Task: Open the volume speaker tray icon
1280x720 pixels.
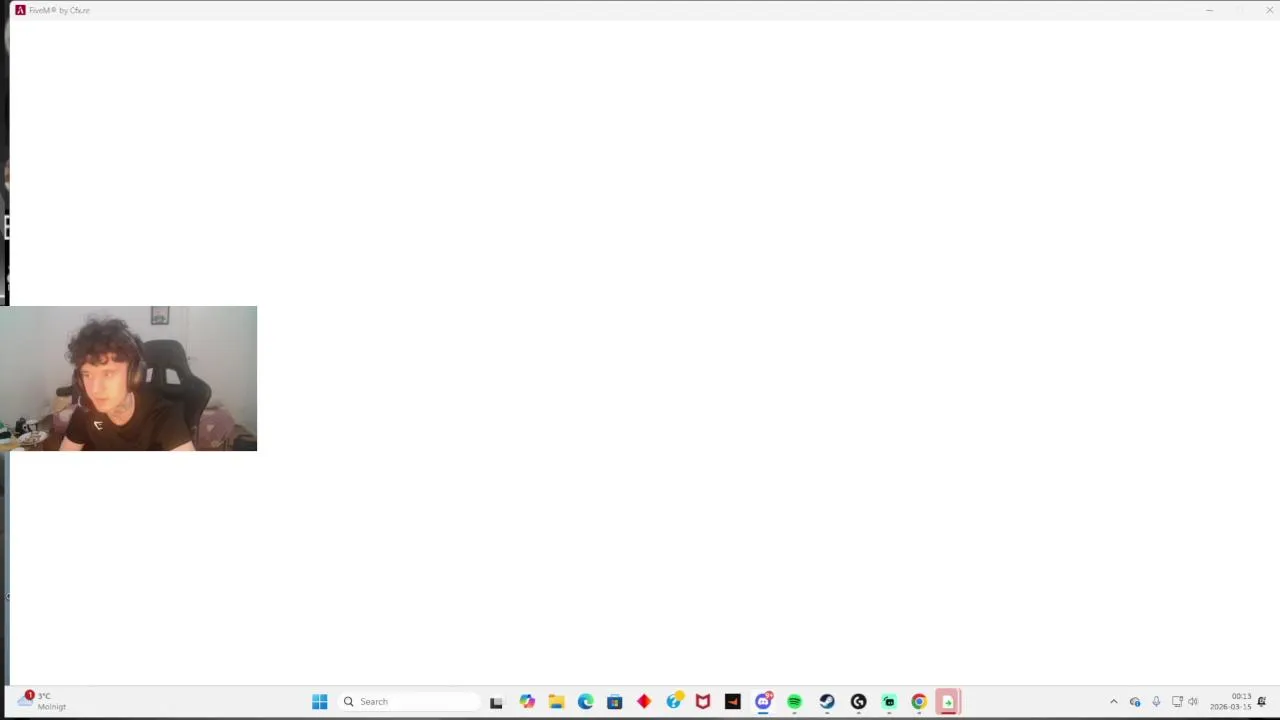Action: pyautogui.click(x=1193, y=702)
